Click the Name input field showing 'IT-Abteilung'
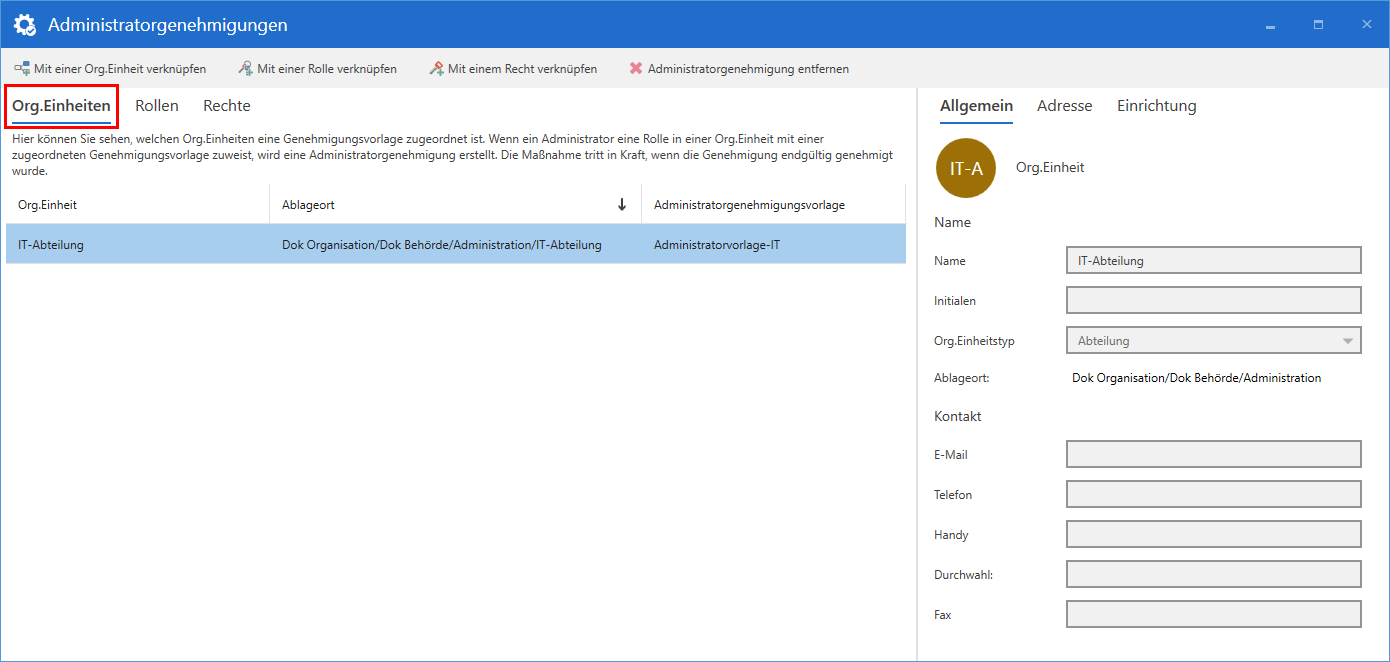This screenshot has width=1390, height=662. tap(1213, 260)
